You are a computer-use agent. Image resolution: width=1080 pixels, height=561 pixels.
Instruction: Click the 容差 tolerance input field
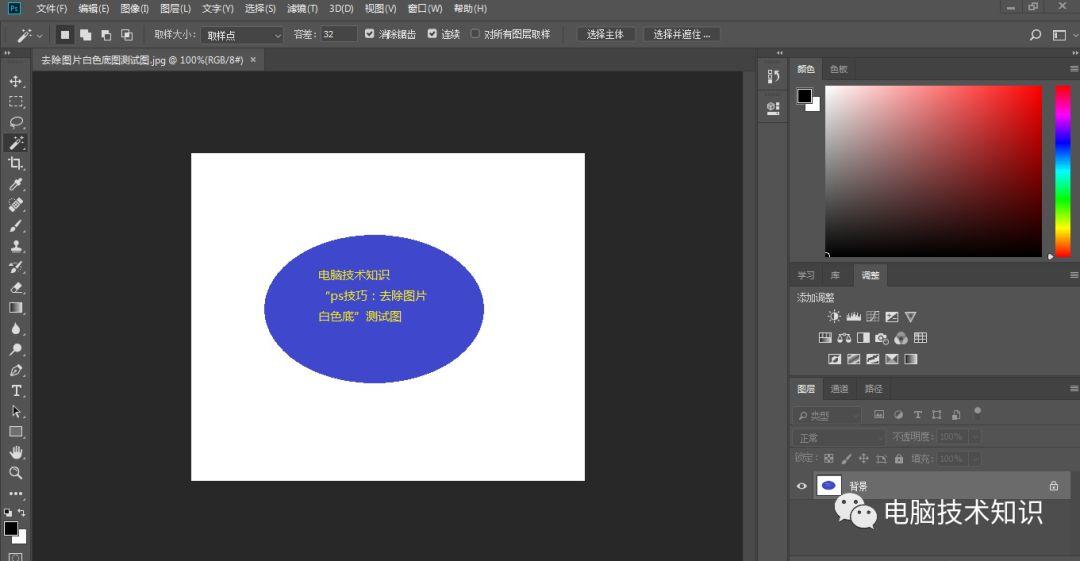click(x=339, y=34)
